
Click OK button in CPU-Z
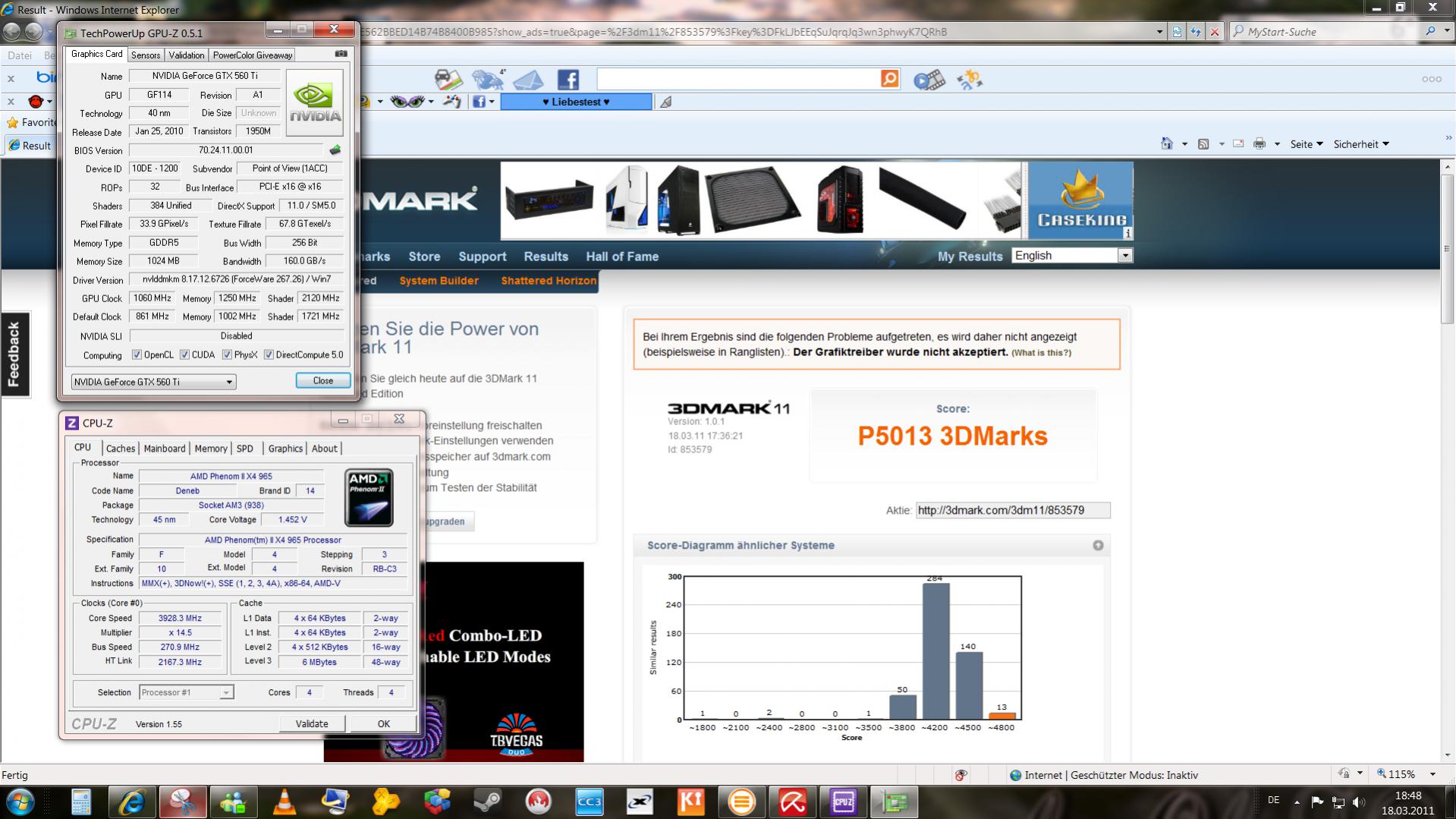[384, 723]
